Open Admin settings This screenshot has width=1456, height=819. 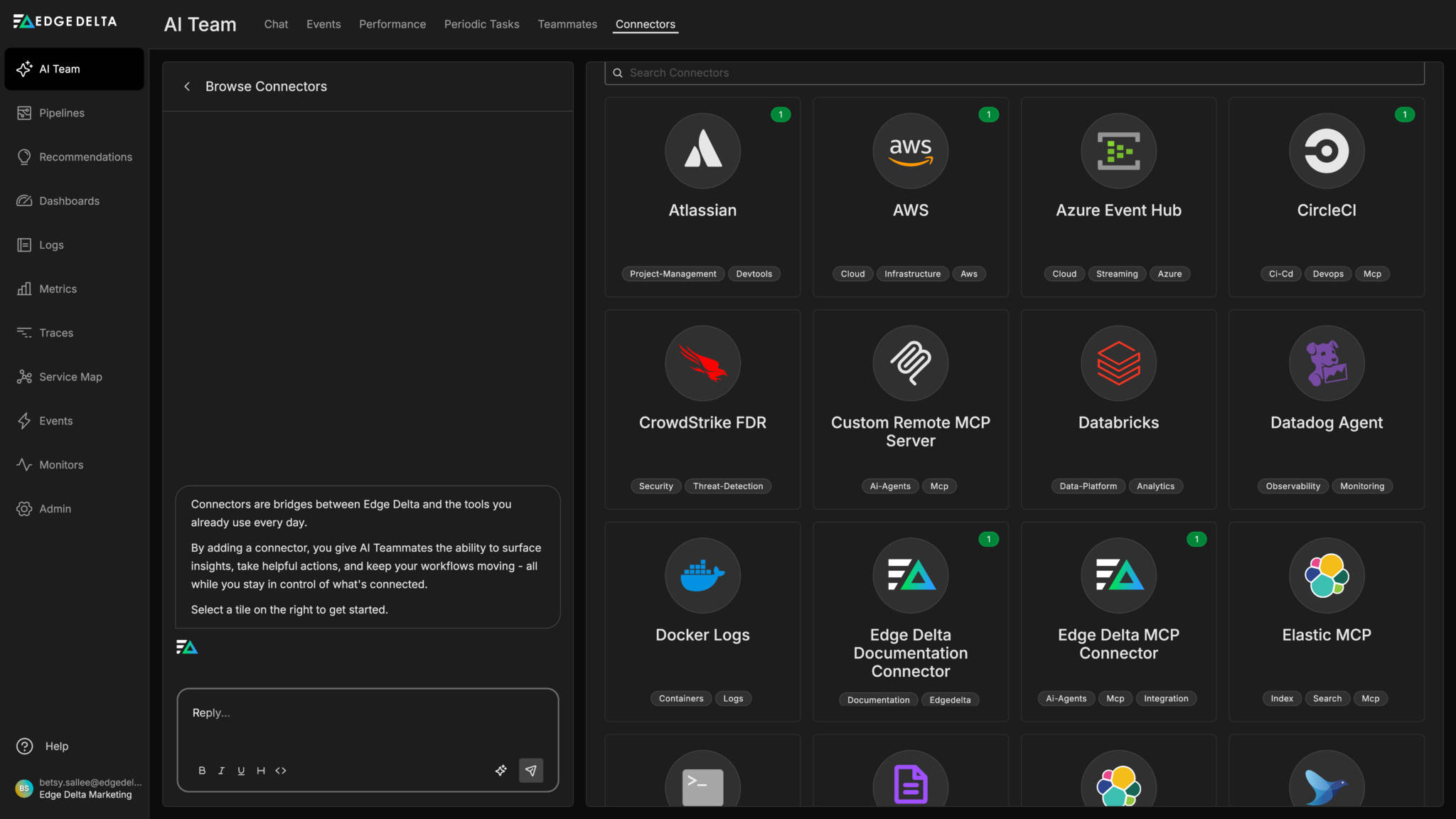[55, 508]
